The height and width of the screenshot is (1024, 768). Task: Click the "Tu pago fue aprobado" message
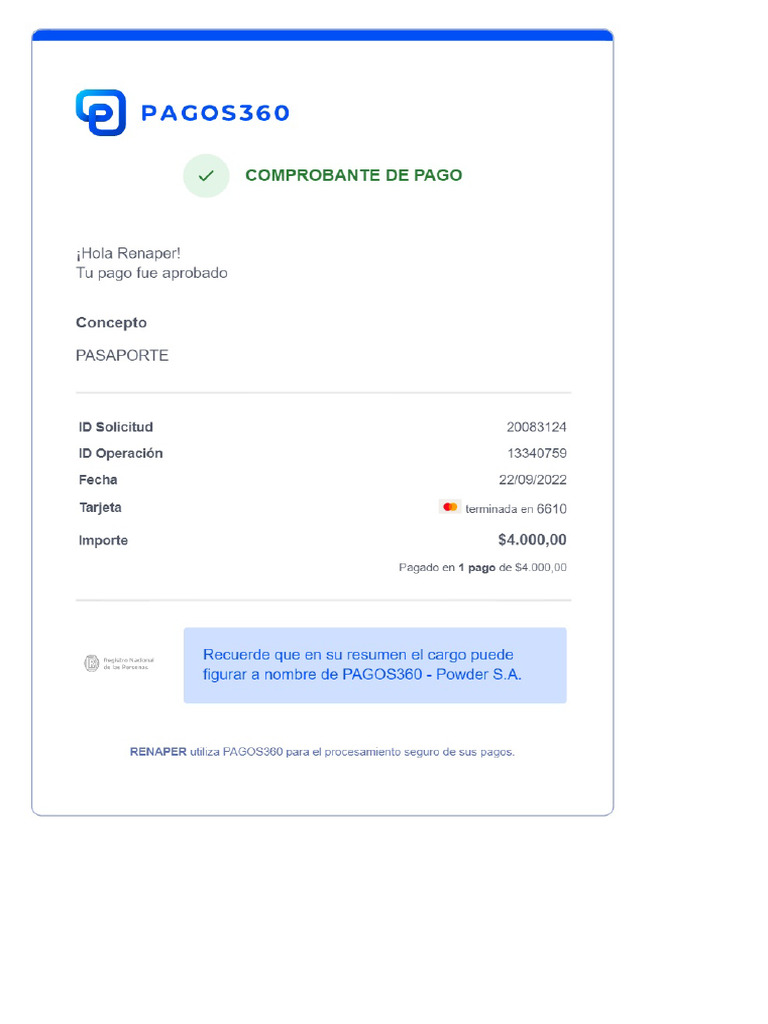pos(151,273)
